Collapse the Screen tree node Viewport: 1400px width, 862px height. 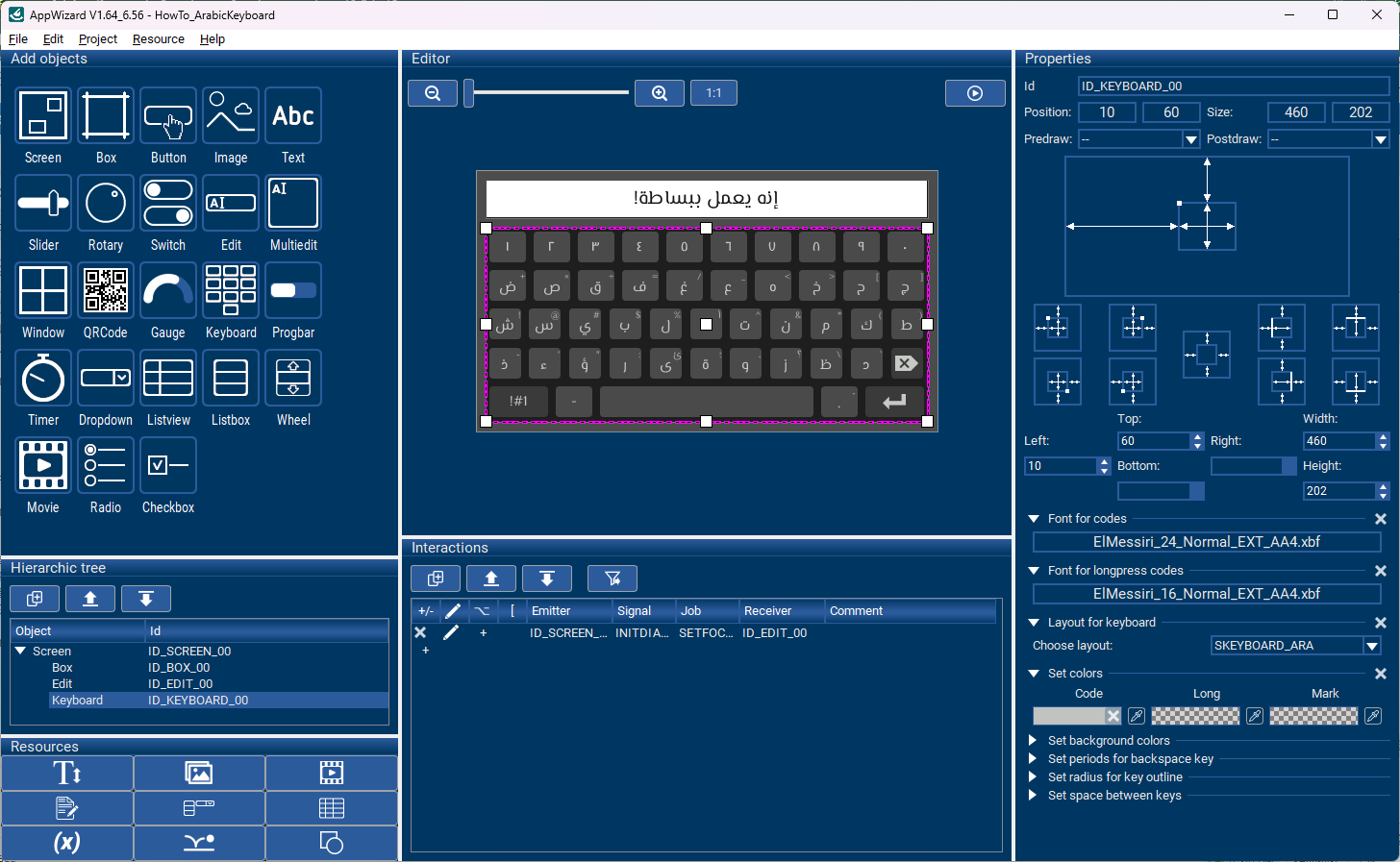point(20,652)
